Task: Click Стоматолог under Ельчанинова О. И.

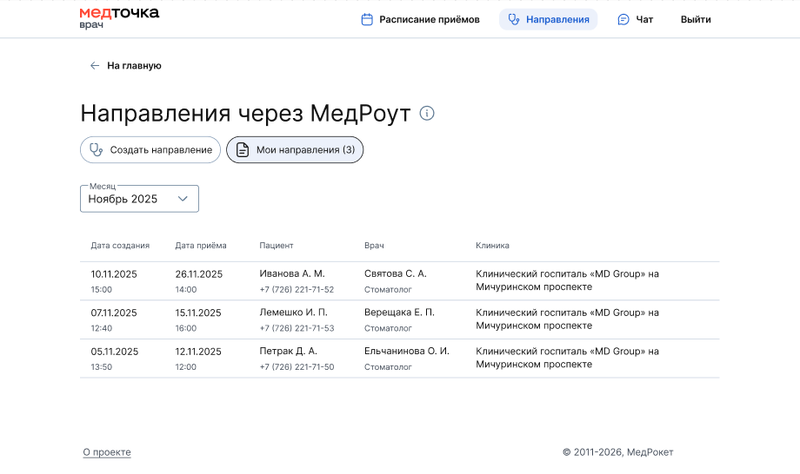Action: click(388, 367)
